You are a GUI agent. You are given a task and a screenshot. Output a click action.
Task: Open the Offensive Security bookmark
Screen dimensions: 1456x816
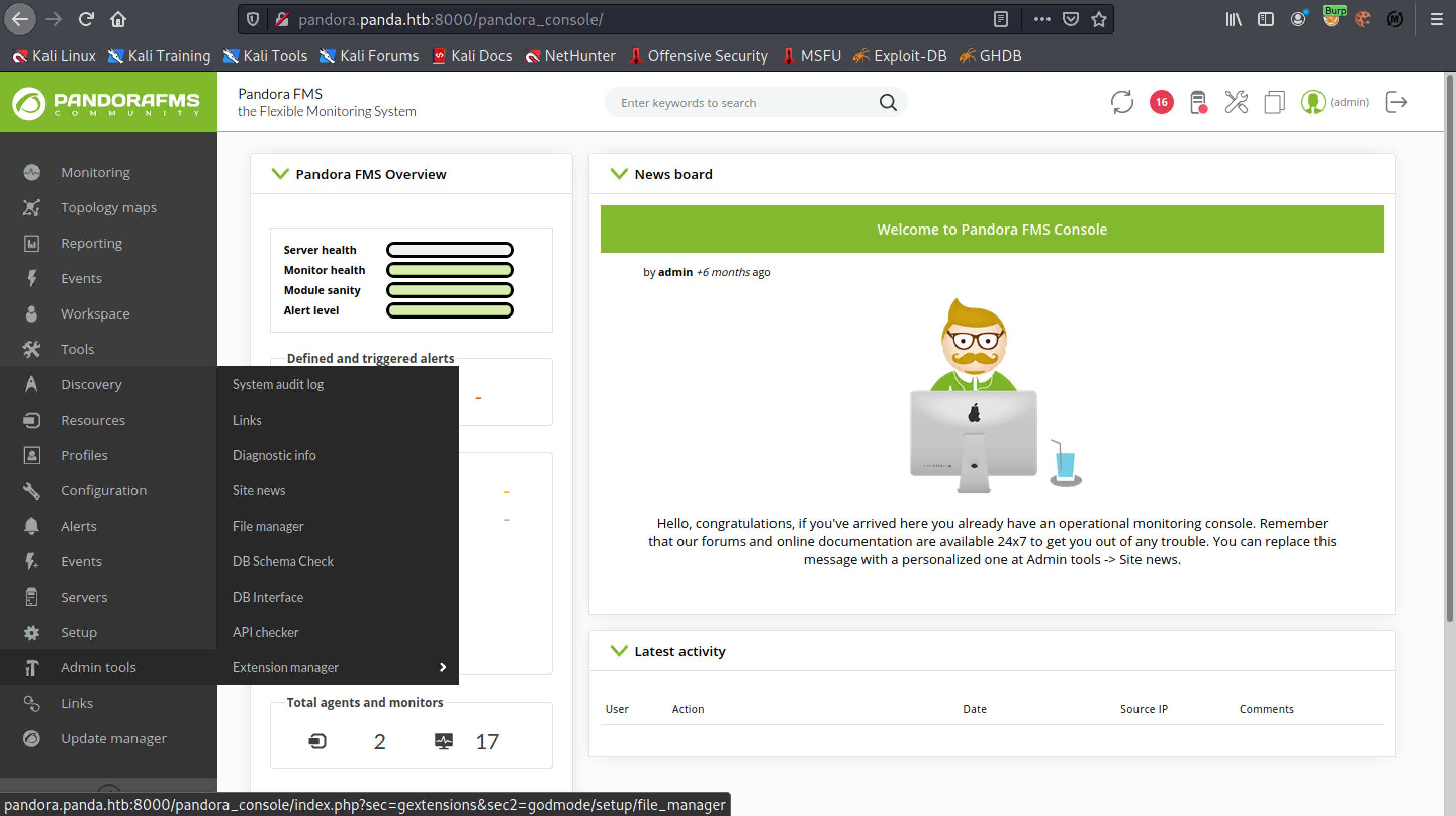pos(699,56)
